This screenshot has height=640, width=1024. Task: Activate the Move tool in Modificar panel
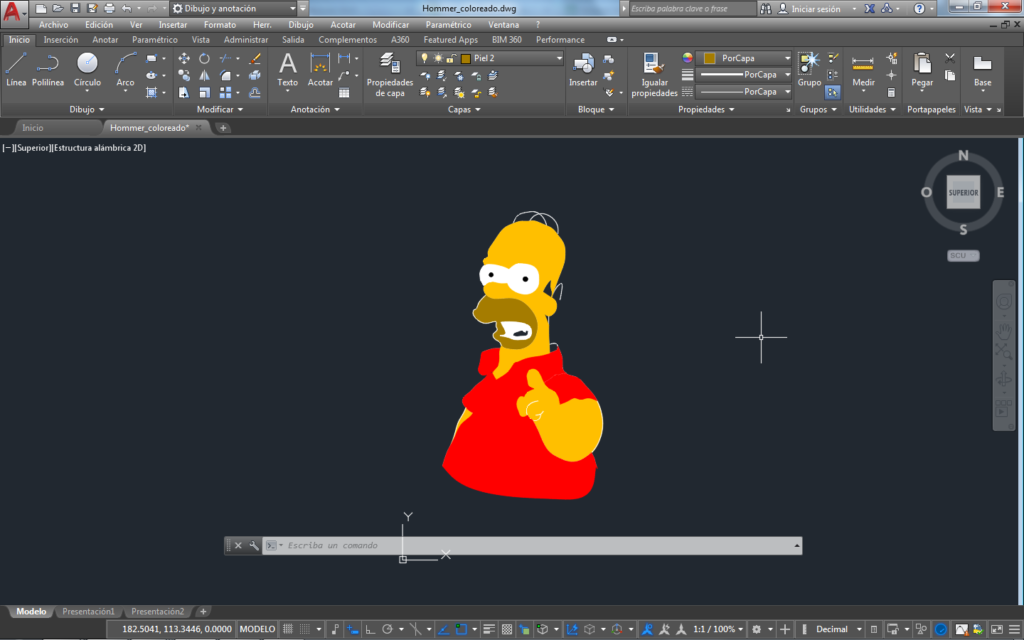coord(184,58)
